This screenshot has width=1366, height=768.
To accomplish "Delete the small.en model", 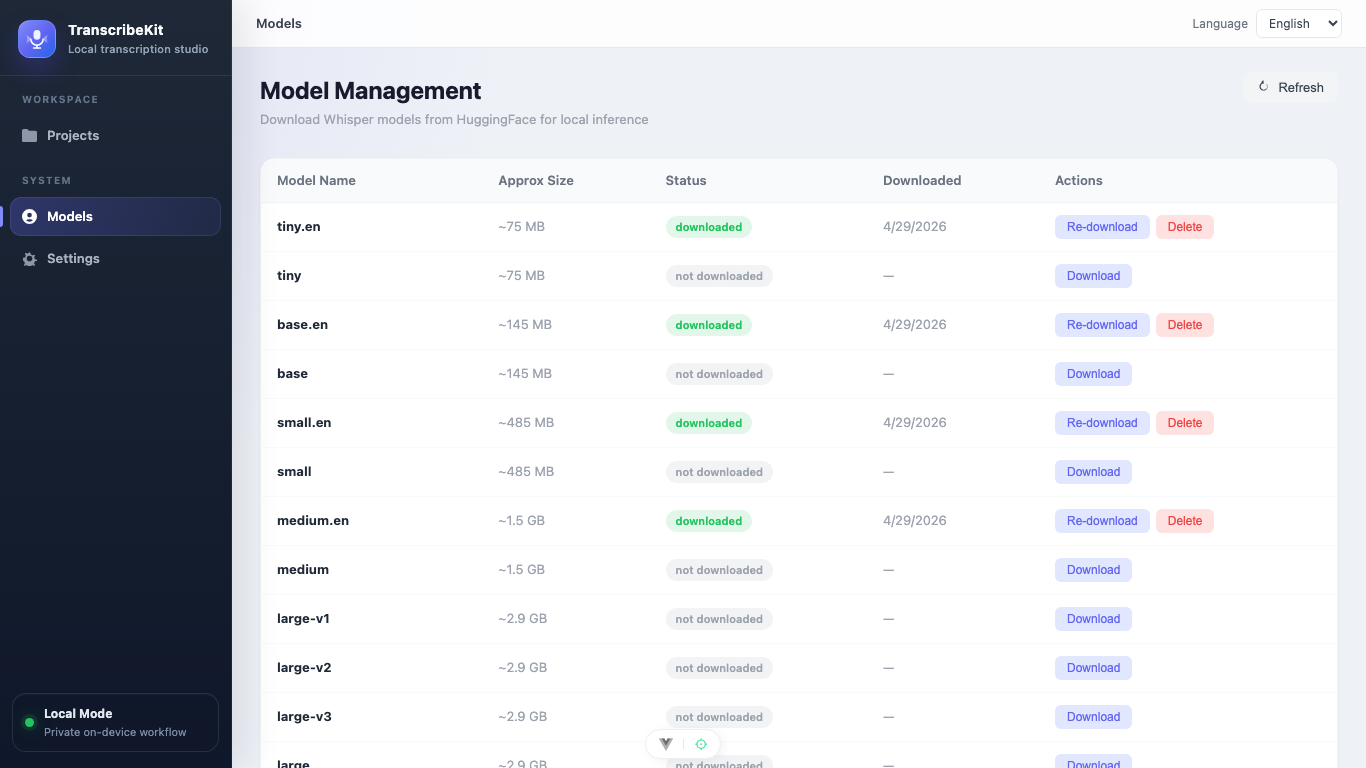I will click(x=1185, y=423).
